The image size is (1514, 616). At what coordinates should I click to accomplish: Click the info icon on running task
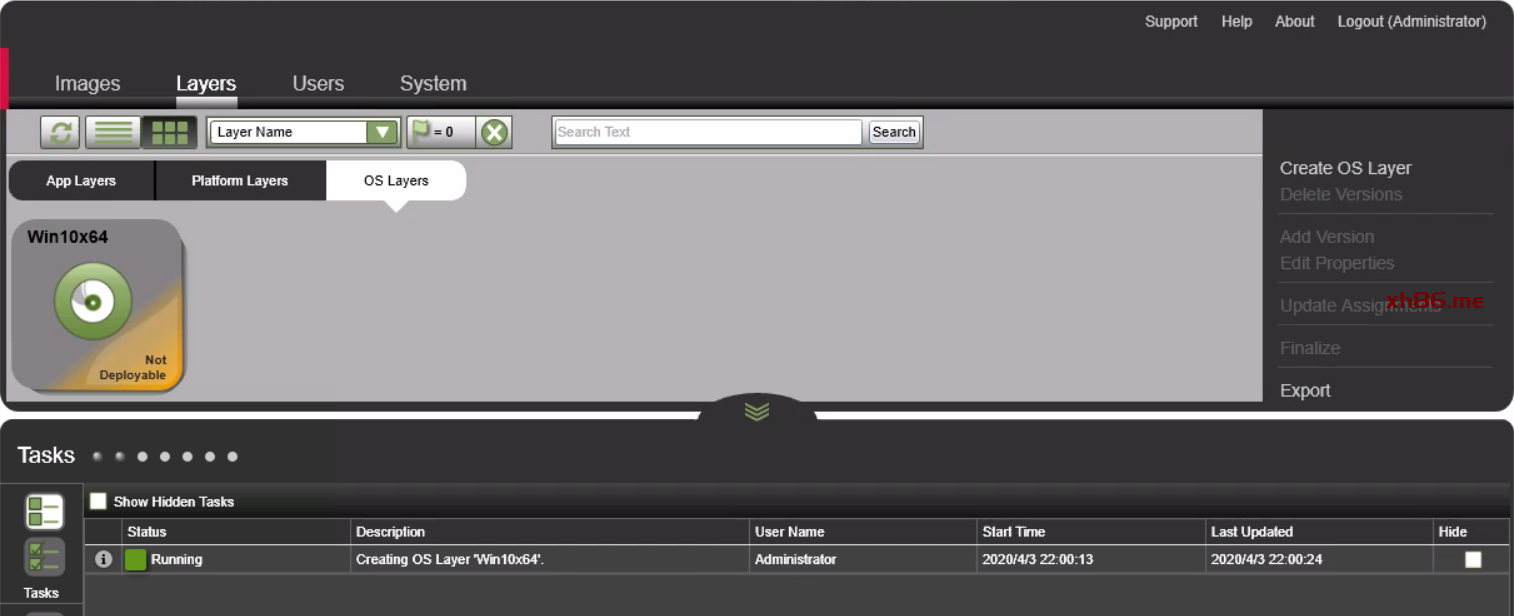(x=103, y=560)
